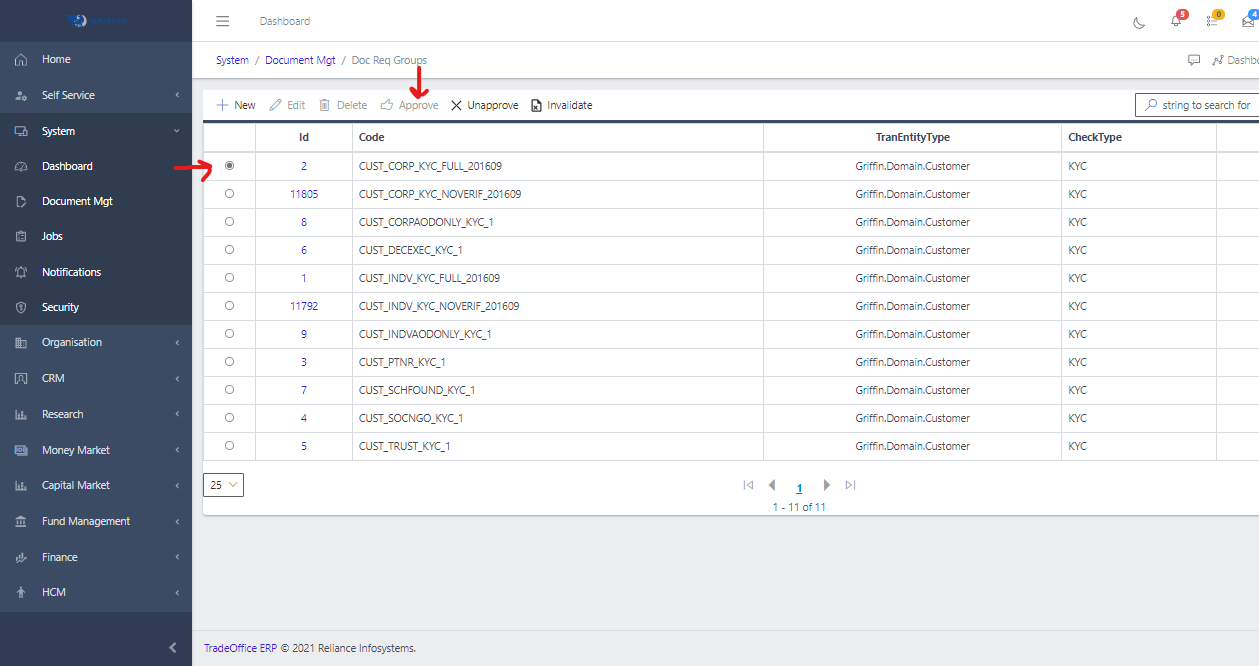Open the page size dropdown showing 25
1259x666 pixels.
(223, 485)
